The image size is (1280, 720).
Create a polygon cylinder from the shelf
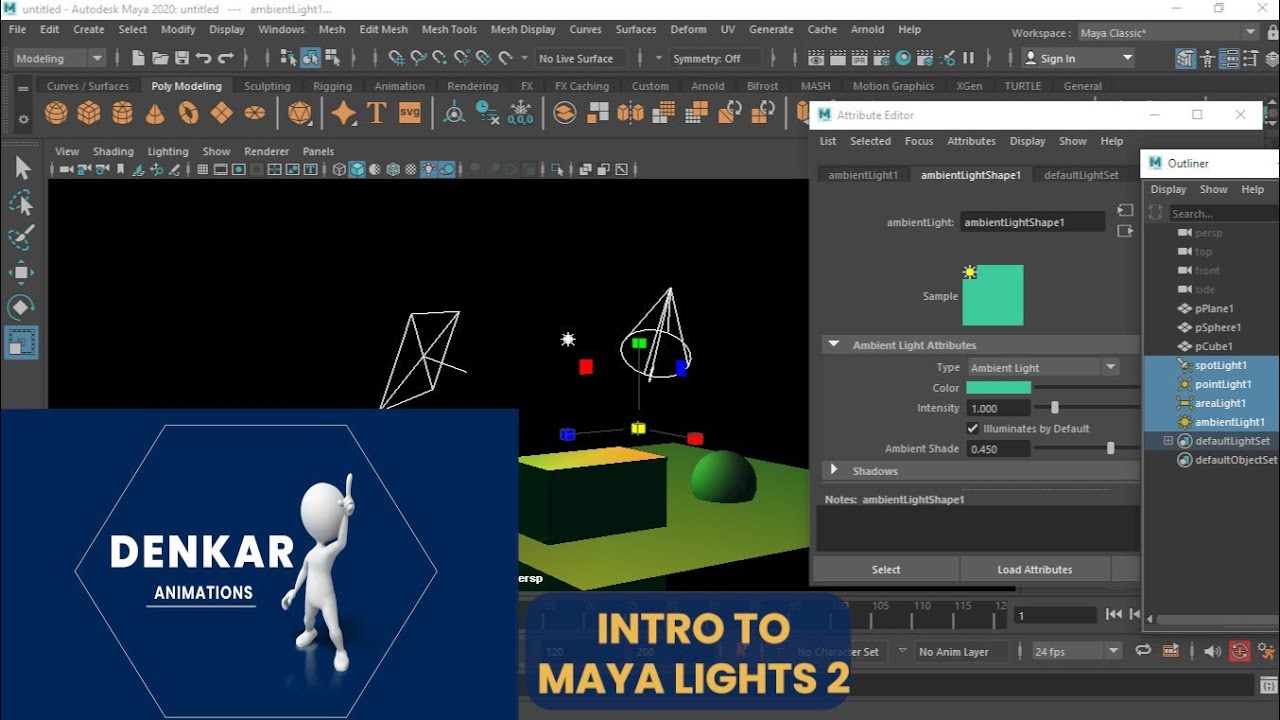tap(122, 113)
